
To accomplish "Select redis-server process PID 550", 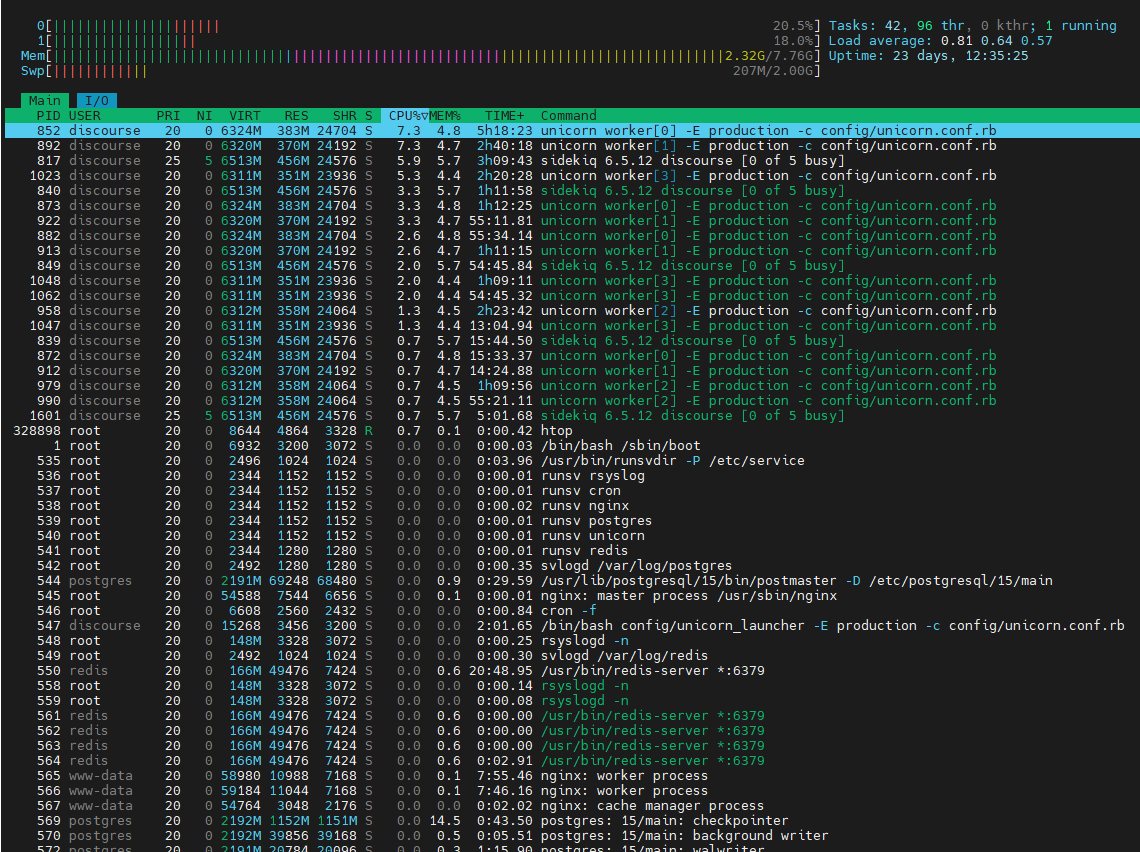I will pyautogui.click(x=570, y=670).
